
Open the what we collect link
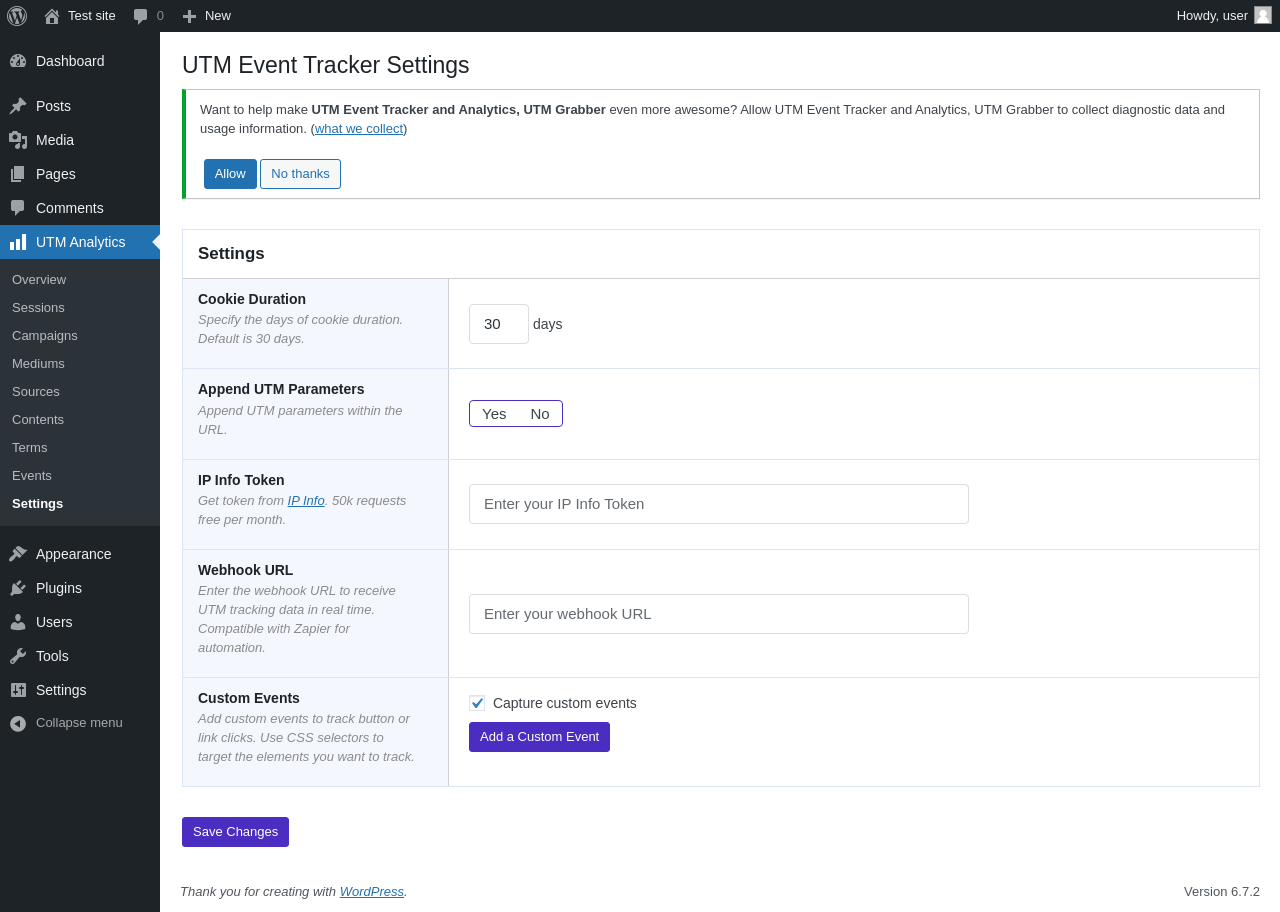pos(359,129)
